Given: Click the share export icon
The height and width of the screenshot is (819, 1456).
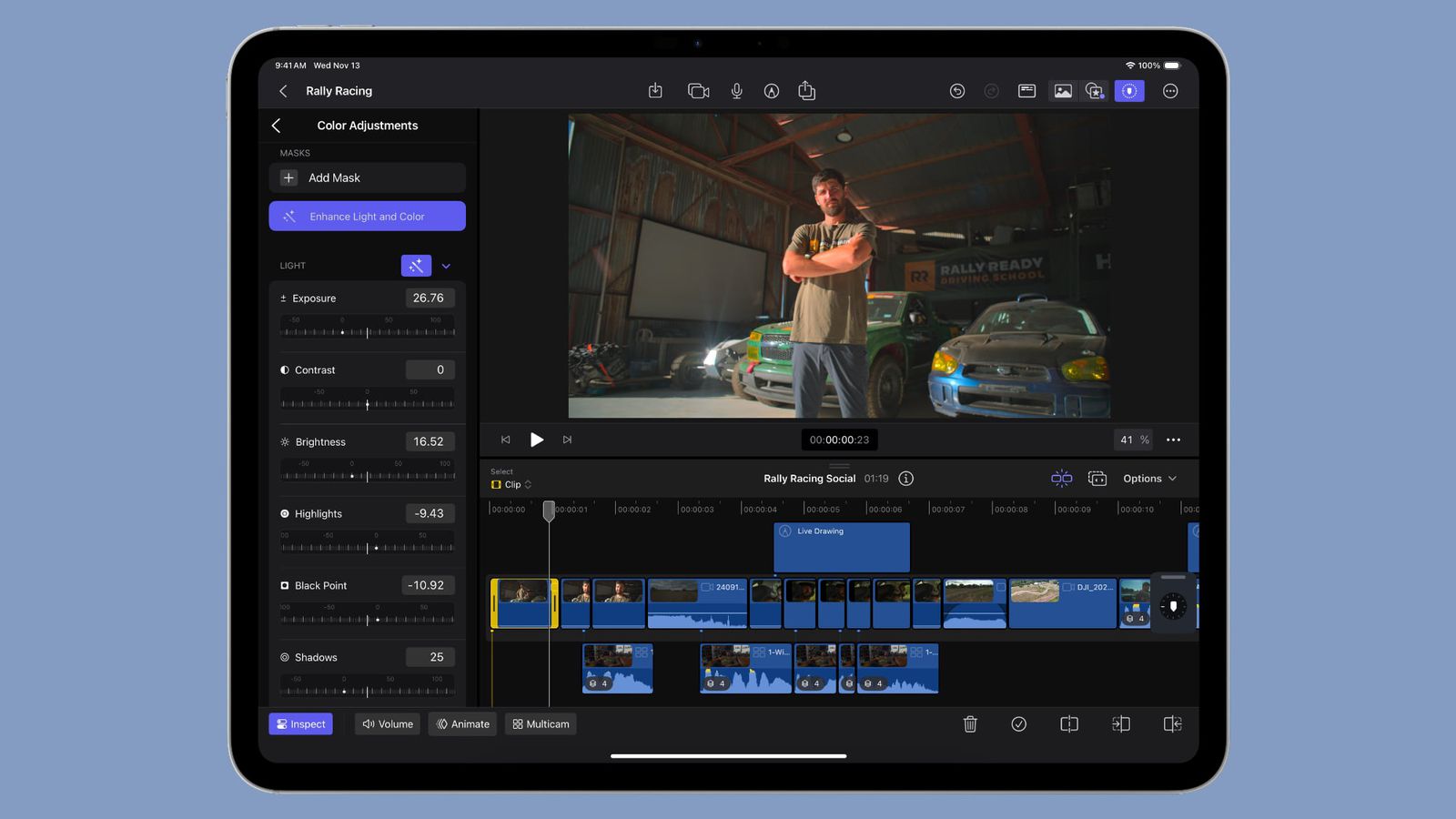Looking at the screenshot, I should pos(806,91).
